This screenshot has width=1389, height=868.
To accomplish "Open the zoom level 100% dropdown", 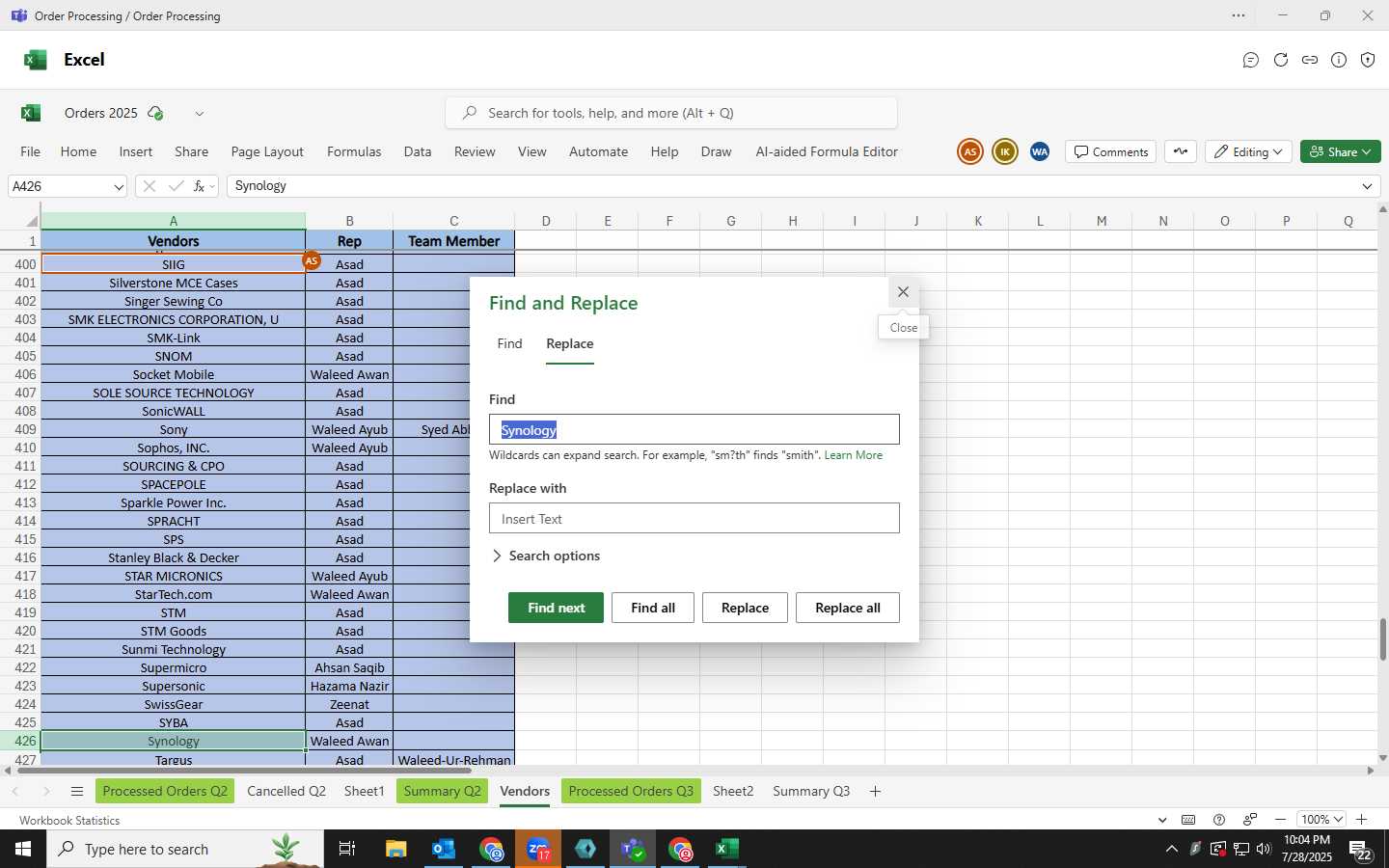I will tap(1321, 820).
